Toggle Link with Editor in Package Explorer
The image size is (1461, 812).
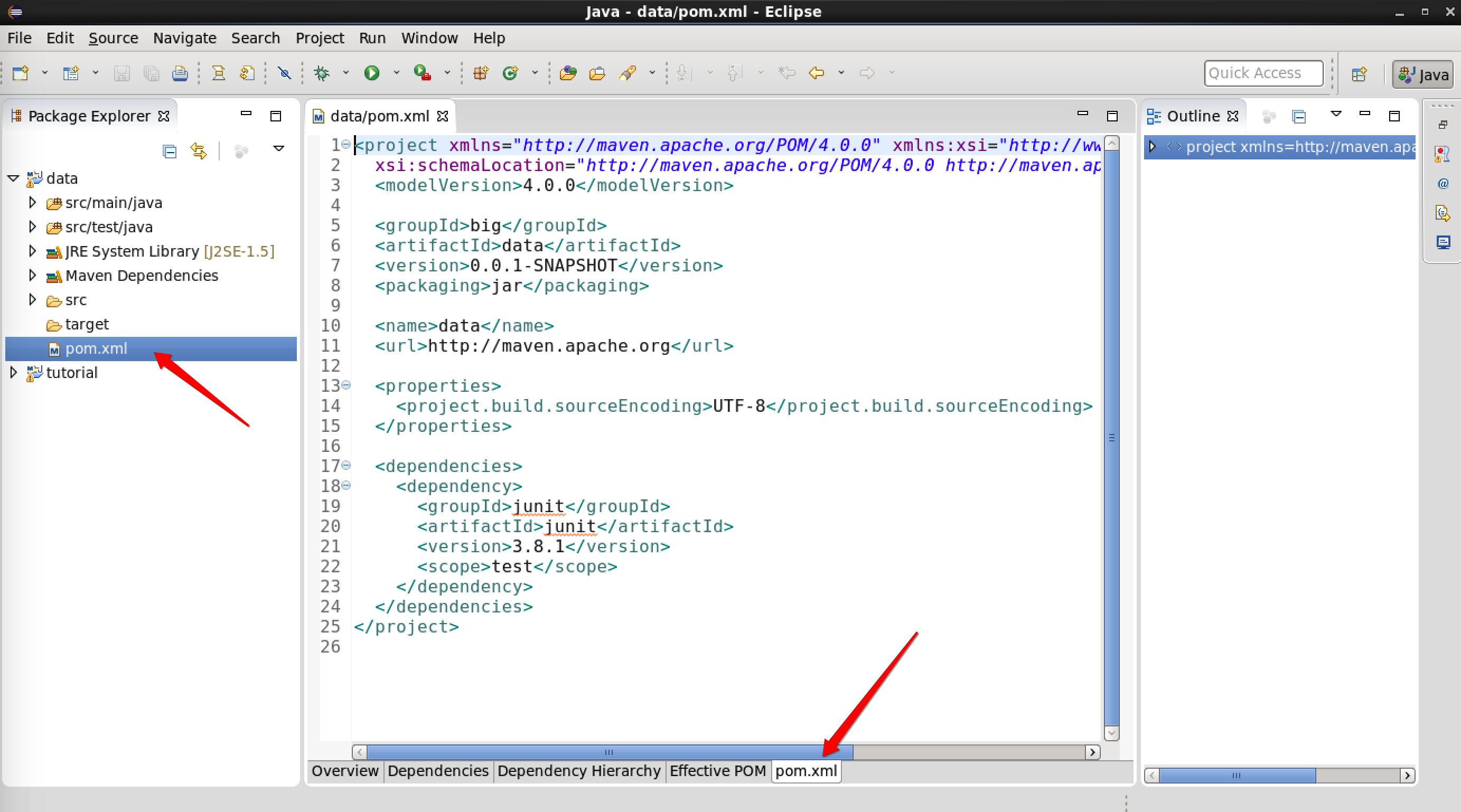pyautogui.click(x=199, y=151)
